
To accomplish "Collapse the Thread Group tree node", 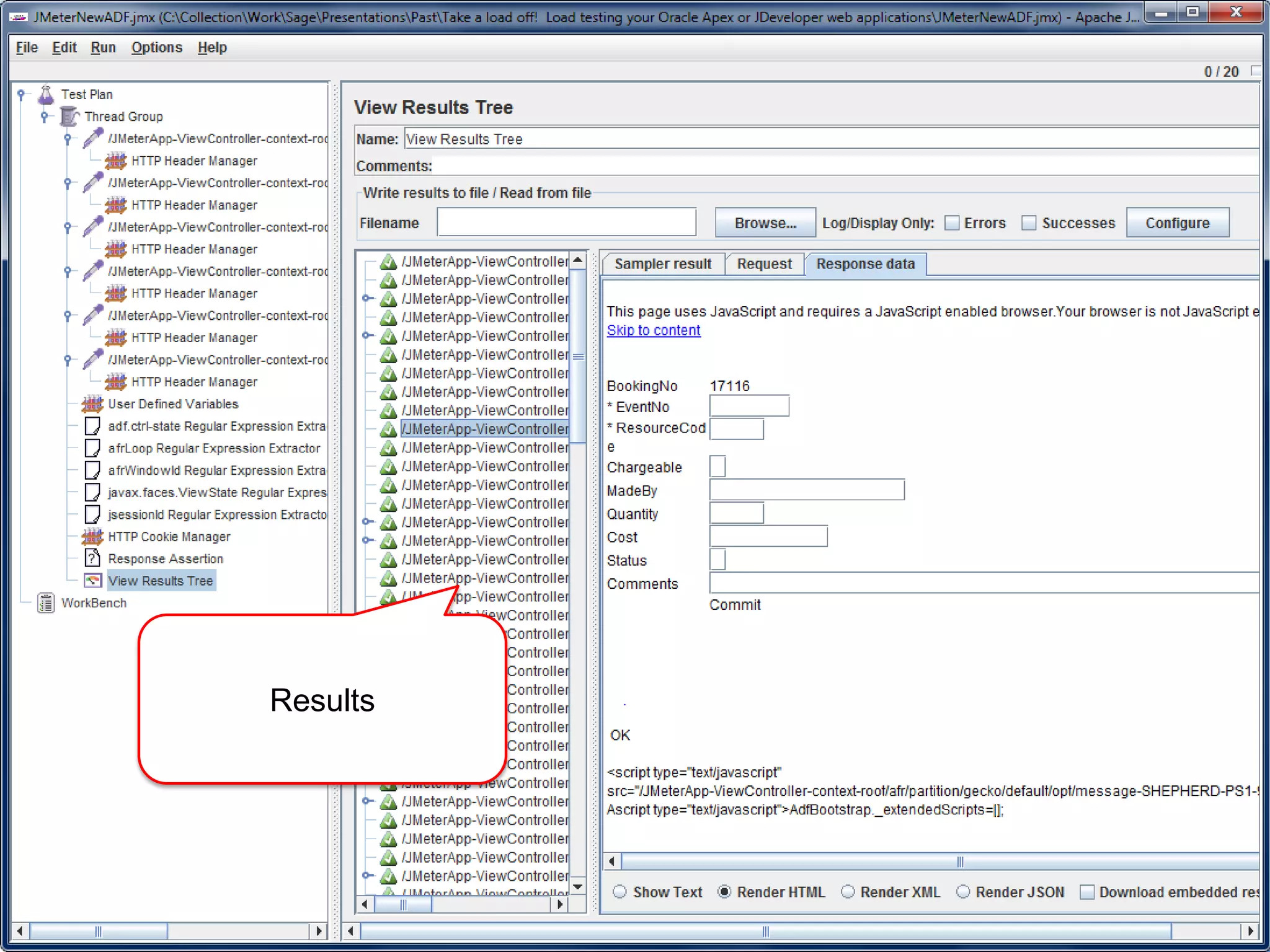I will (x=44, y=116).
